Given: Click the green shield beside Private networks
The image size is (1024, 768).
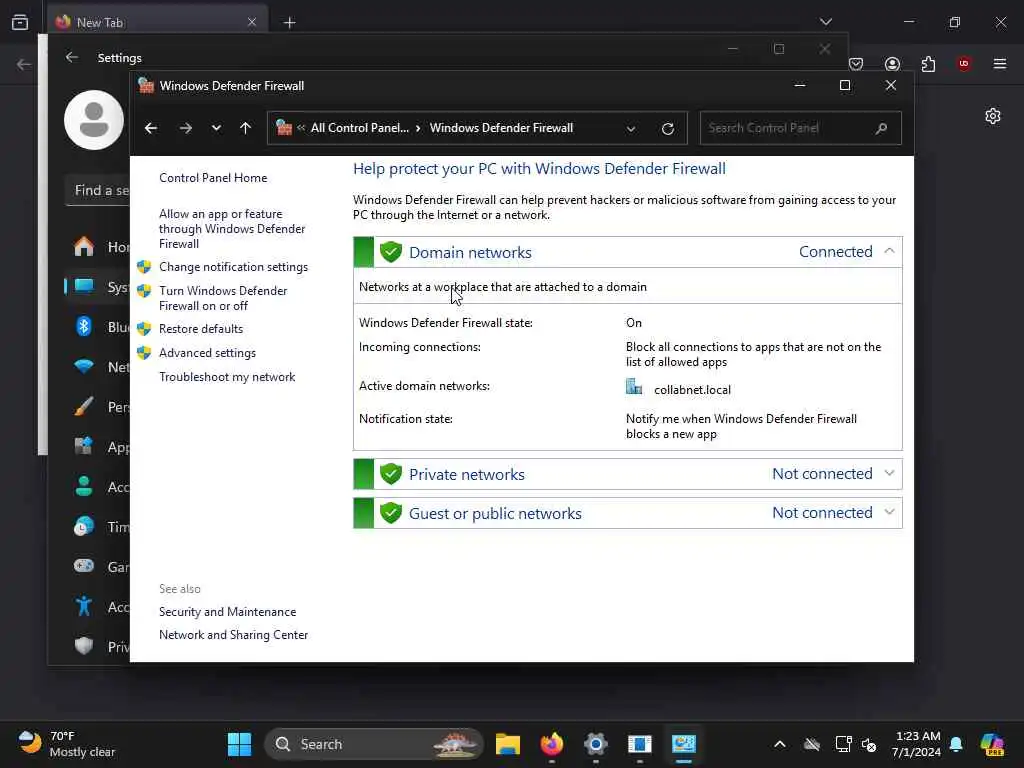Looking at the screenshot, I should [391, 473].
